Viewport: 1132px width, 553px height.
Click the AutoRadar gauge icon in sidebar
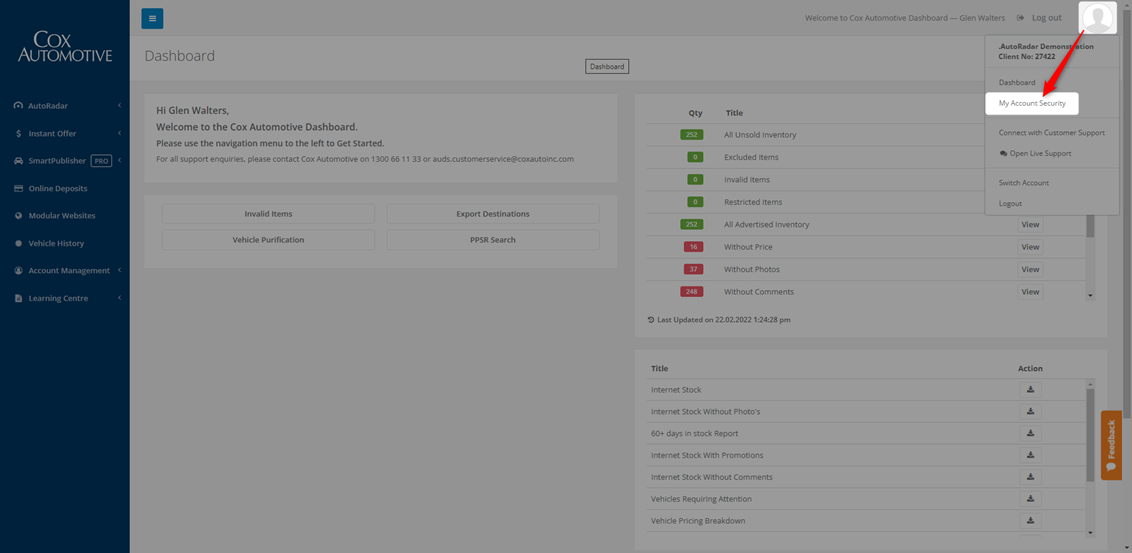click(18, 106)
